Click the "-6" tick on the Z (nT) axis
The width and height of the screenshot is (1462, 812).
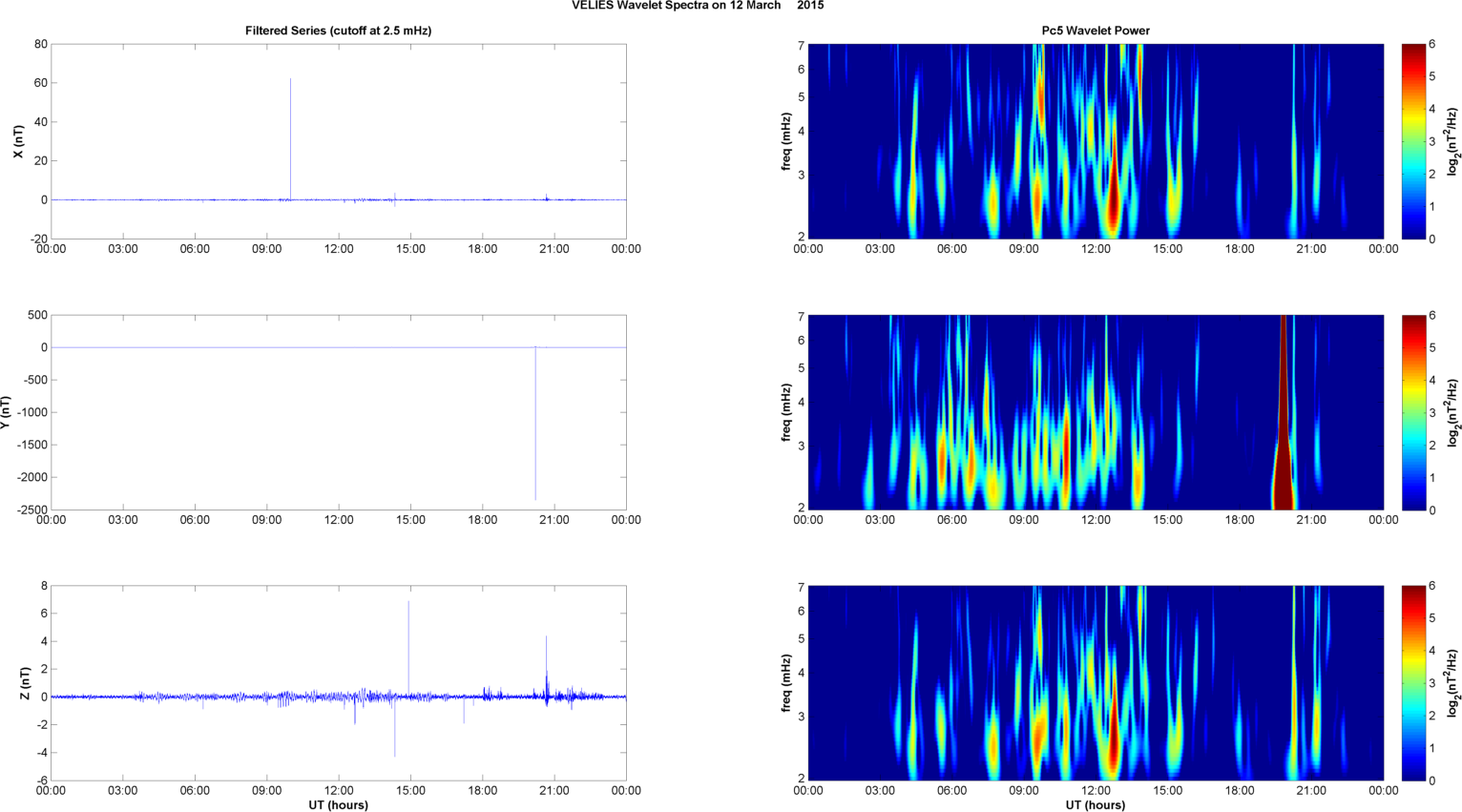coord(41,781)
